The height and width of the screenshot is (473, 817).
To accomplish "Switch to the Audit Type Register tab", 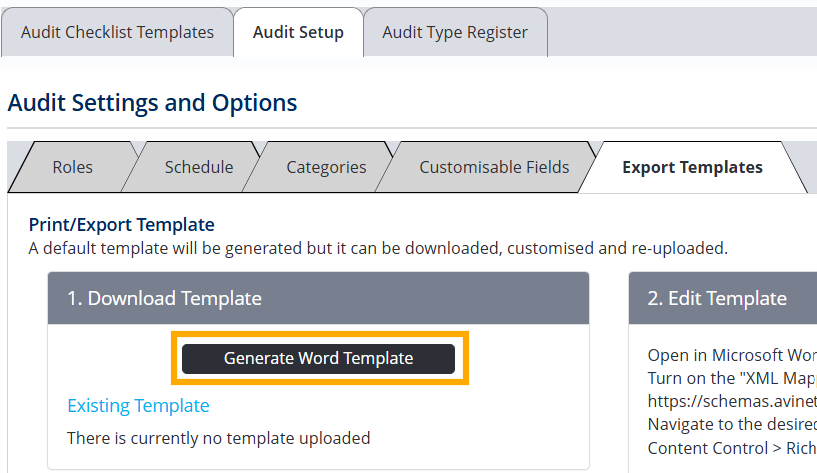I will click(454, 32).
